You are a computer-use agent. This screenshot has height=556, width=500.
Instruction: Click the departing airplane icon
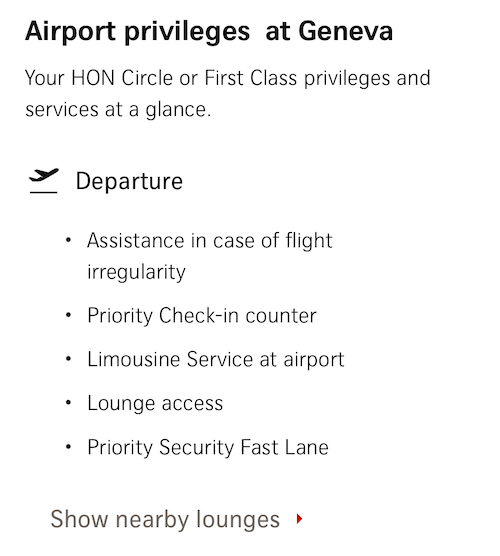(44, 180)
